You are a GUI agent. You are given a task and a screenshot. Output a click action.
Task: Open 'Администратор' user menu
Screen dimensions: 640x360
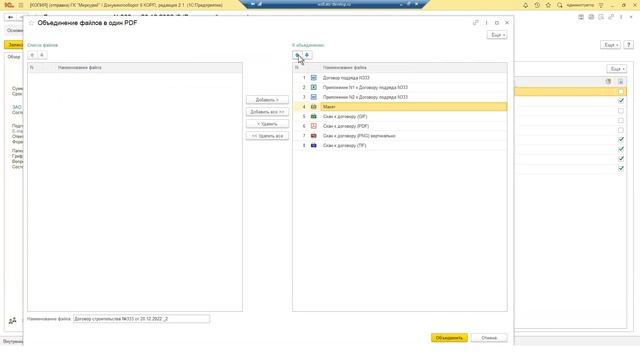[x=580, y=5]
